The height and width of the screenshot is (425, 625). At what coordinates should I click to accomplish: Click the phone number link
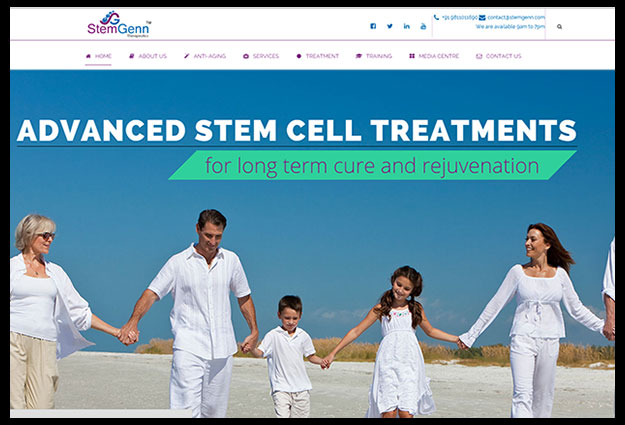460,18
